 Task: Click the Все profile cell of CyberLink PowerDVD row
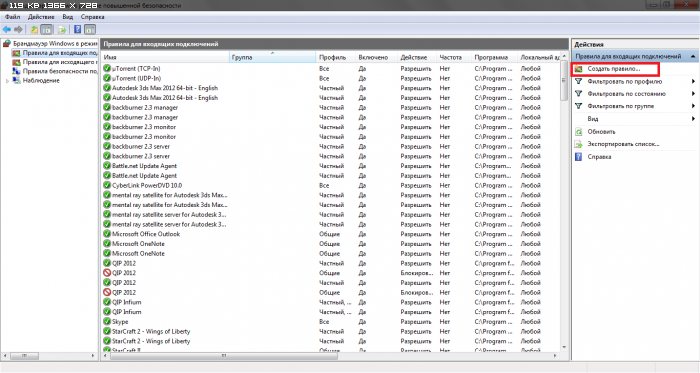coord(324,185)
